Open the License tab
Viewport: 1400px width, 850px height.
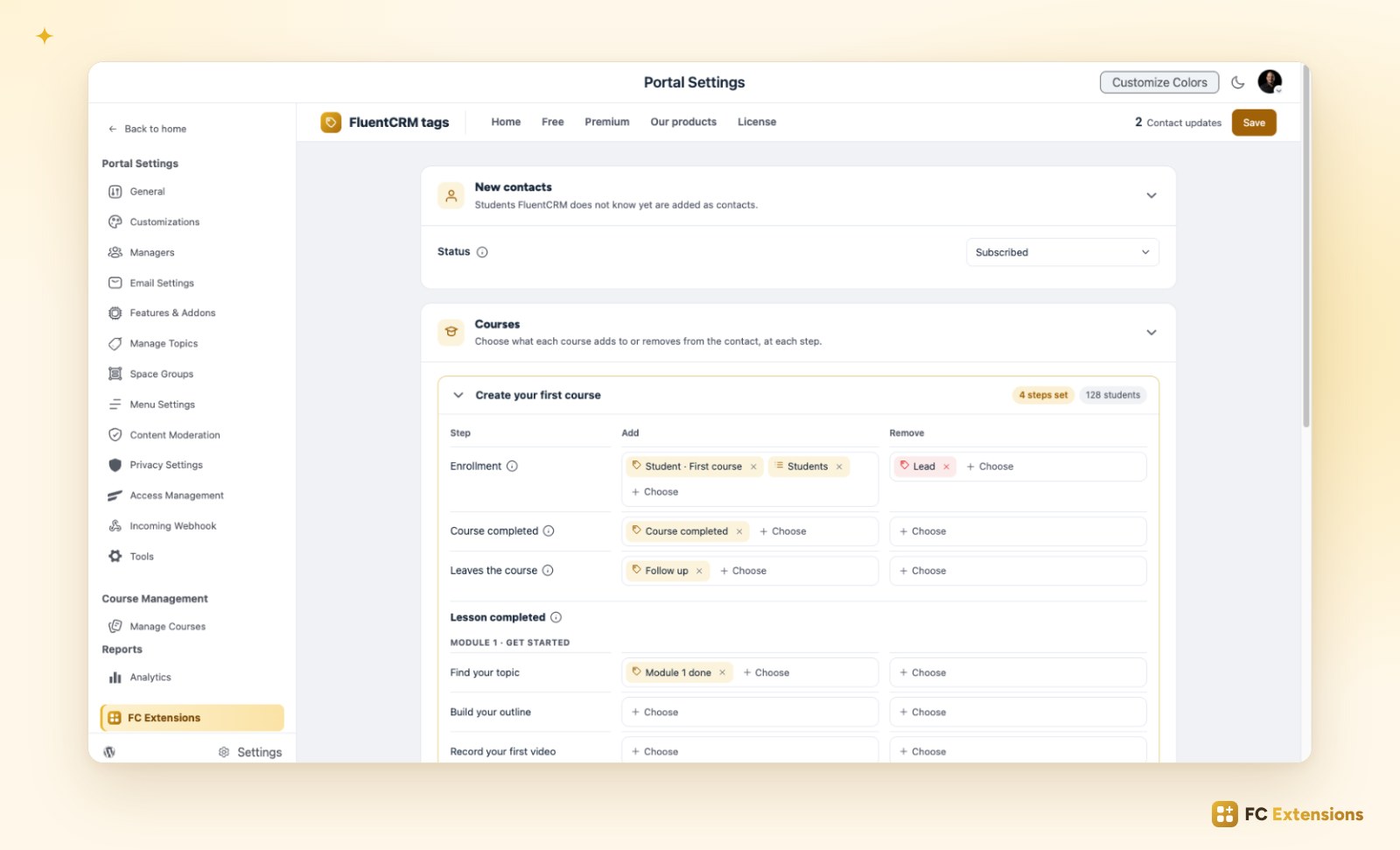[x=757, y=123]
